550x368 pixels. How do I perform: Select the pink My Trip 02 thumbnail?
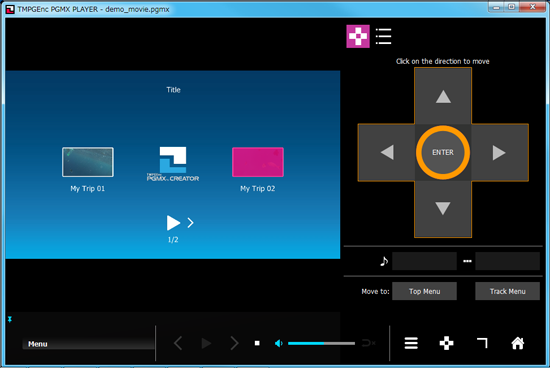click(x=258, y=162)
